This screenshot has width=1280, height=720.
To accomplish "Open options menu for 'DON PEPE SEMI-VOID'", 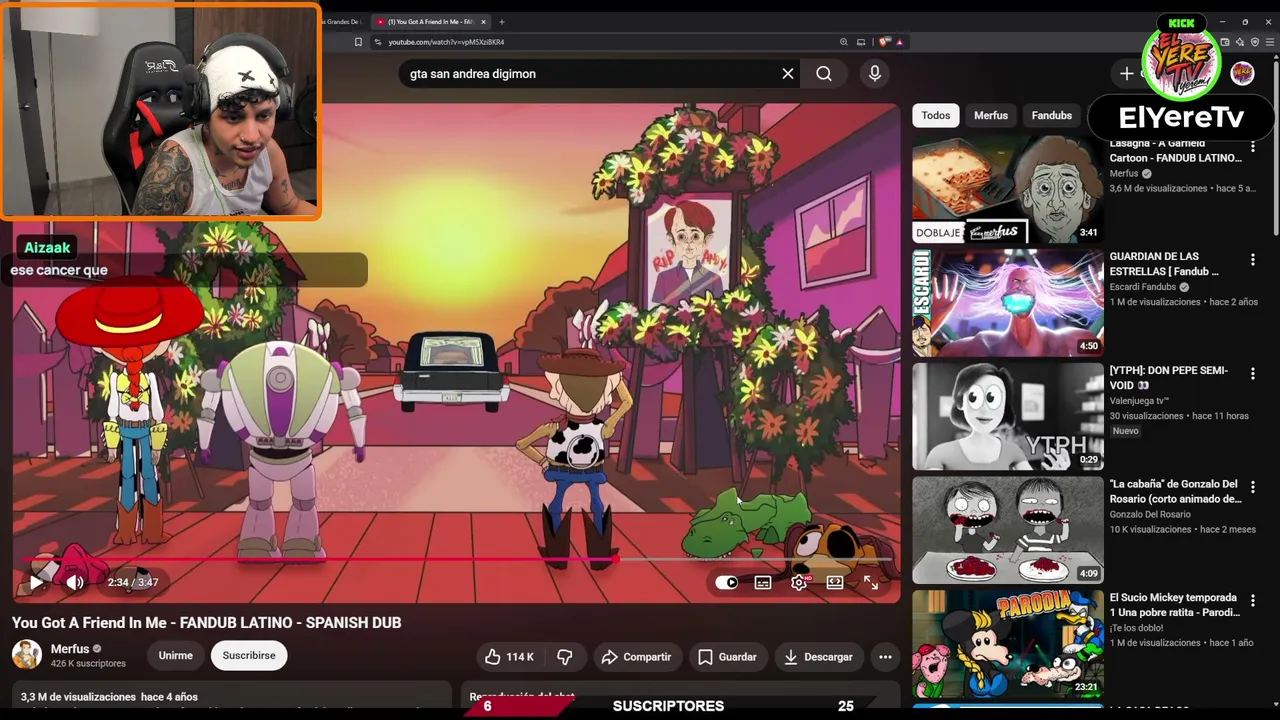I will tap(1252, 374).
